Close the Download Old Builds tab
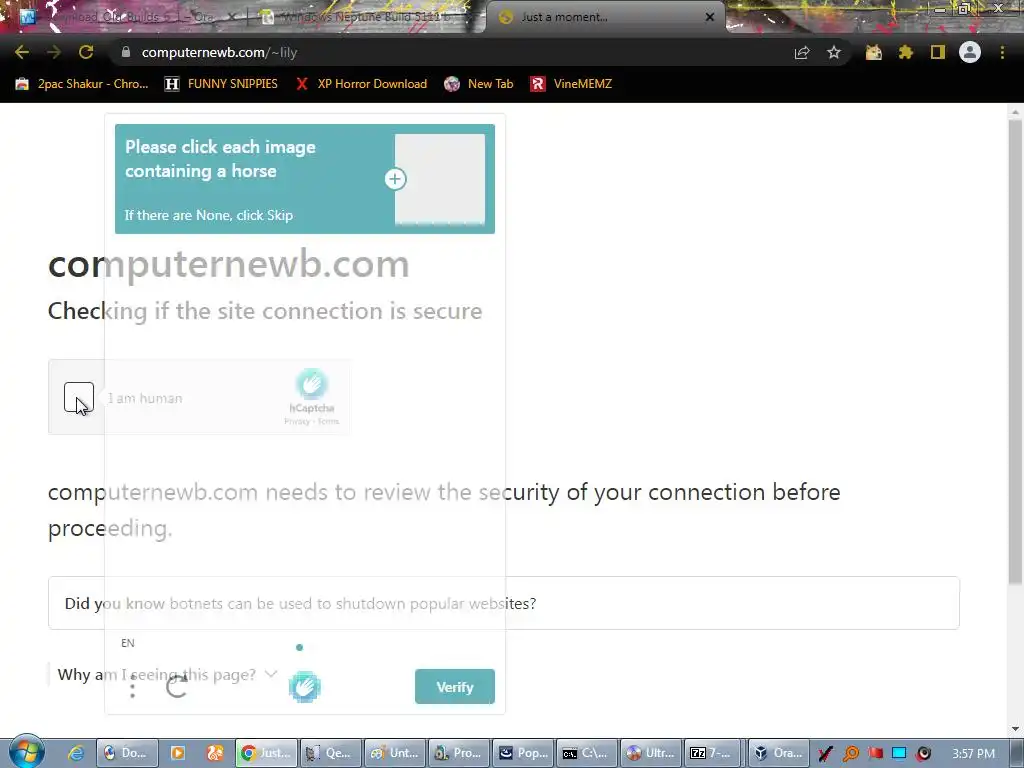The height and width of the screenshot is (768, 1024). point(232,17)
